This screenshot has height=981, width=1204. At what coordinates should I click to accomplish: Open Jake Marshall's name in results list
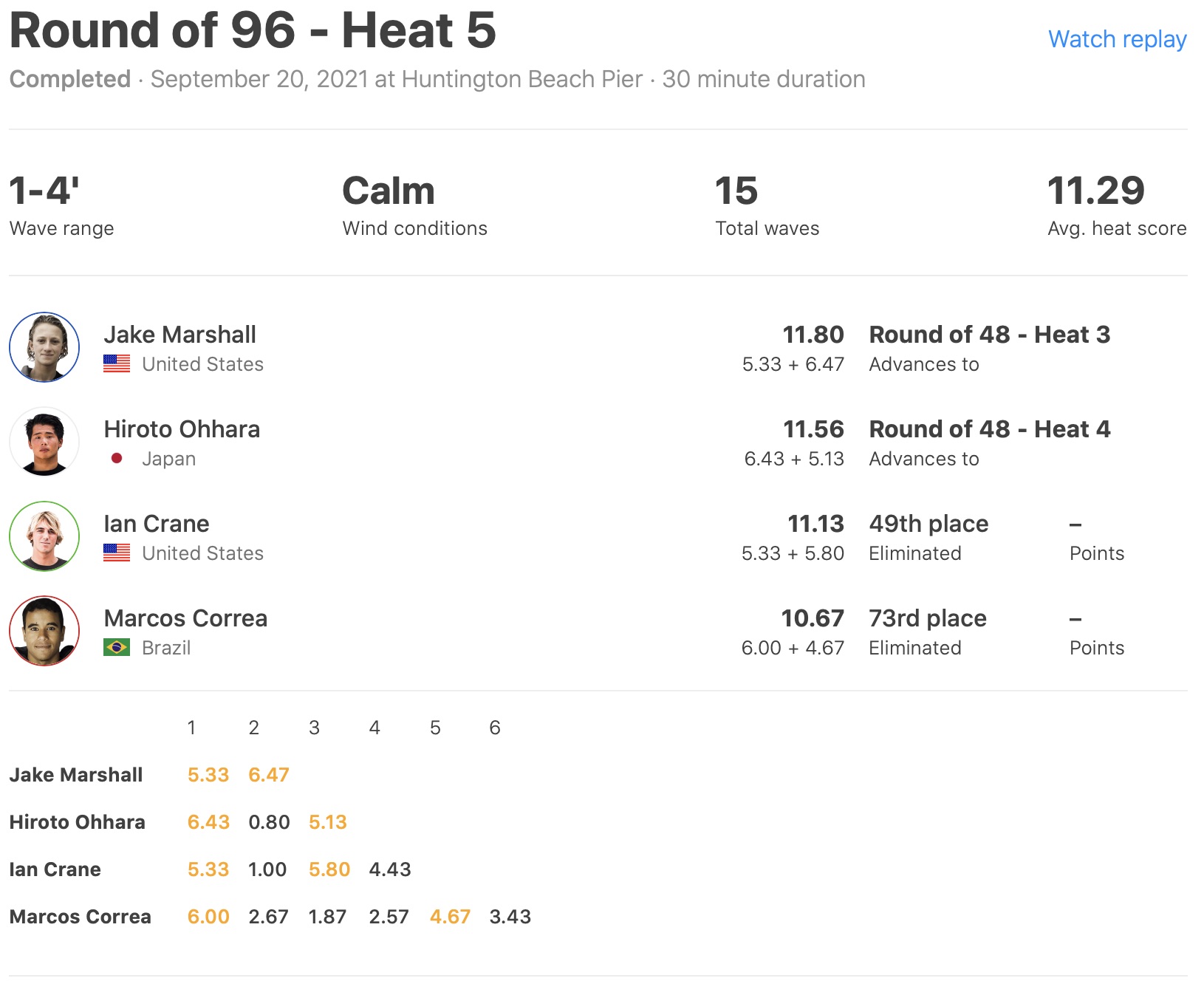(x=179, y=335)
